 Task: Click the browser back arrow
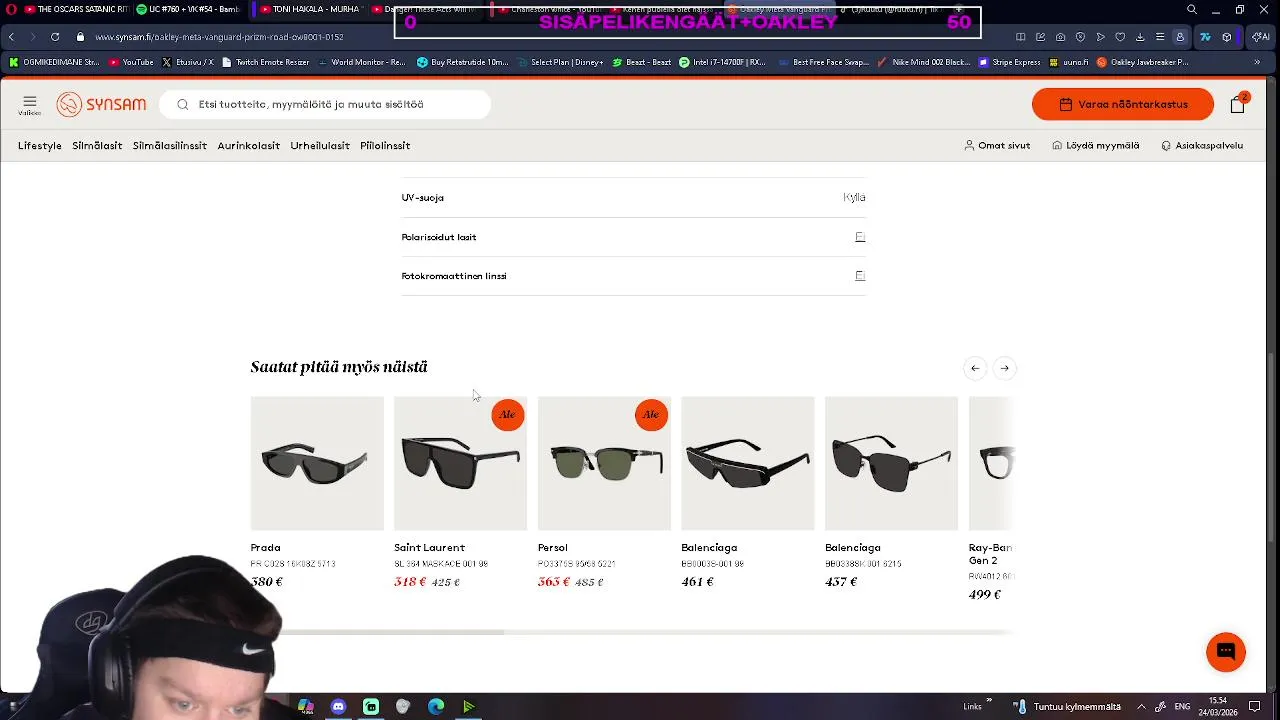pos(11,37)
